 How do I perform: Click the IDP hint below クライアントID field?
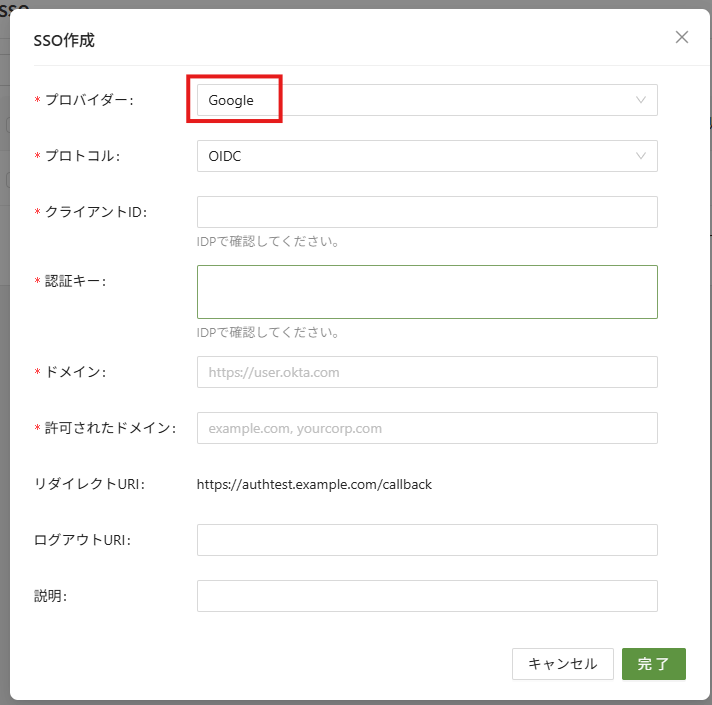(269, 241)
